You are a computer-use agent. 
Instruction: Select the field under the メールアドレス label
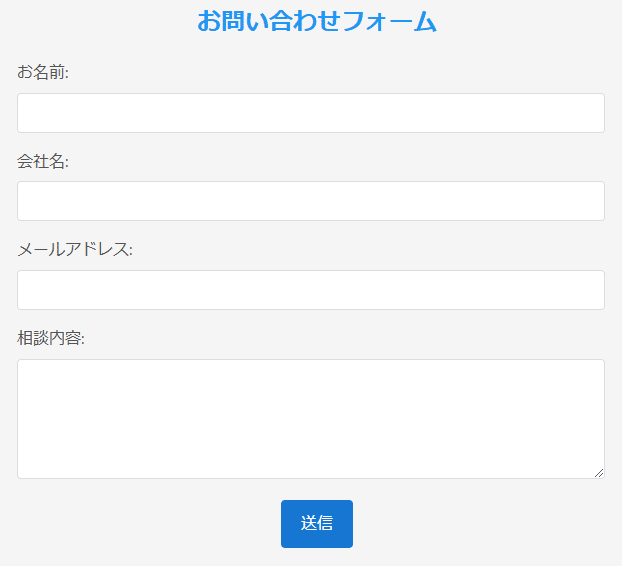point(311,290)
